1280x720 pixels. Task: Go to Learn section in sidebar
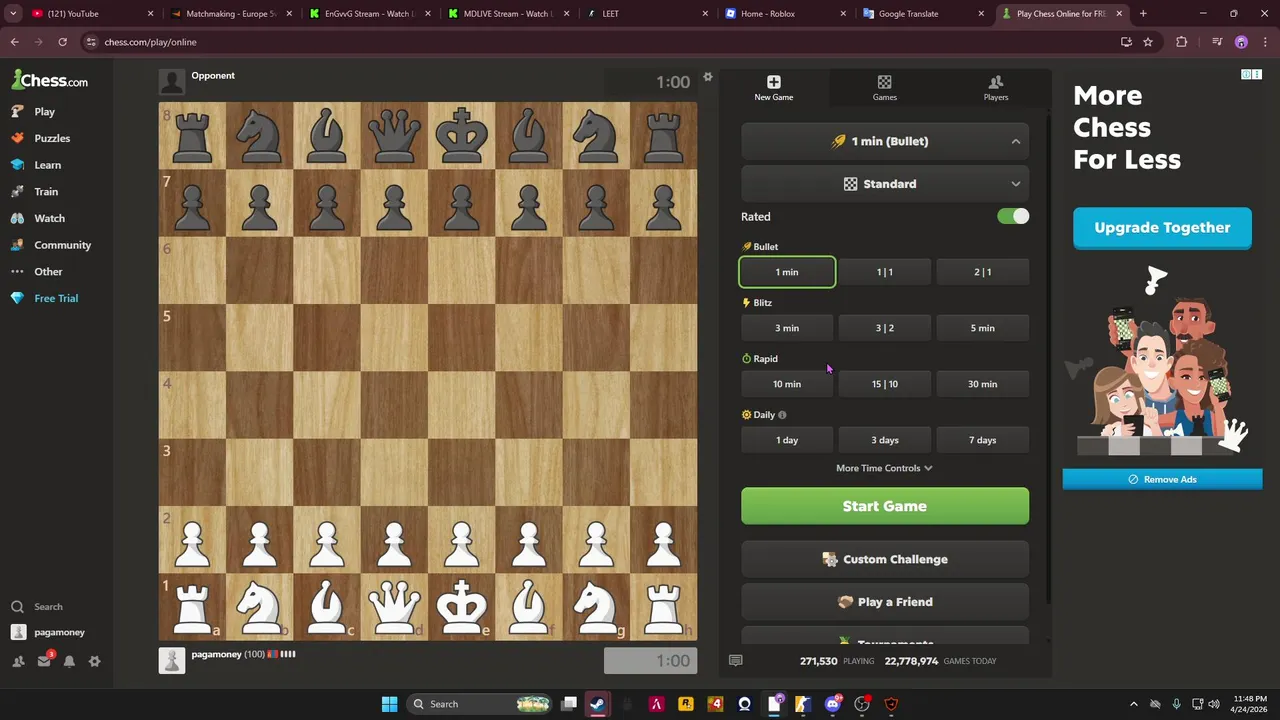(37, 165)
